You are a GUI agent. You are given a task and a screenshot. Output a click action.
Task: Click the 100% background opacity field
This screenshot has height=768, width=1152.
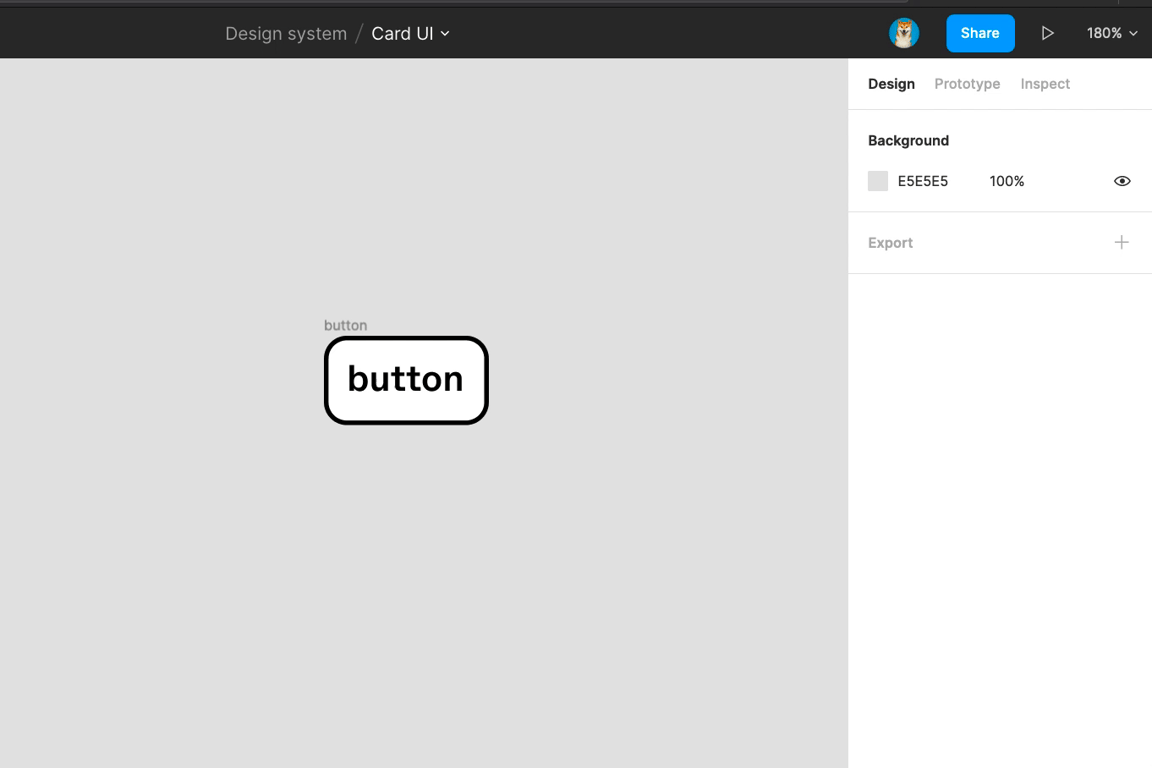pos(1006,181)
